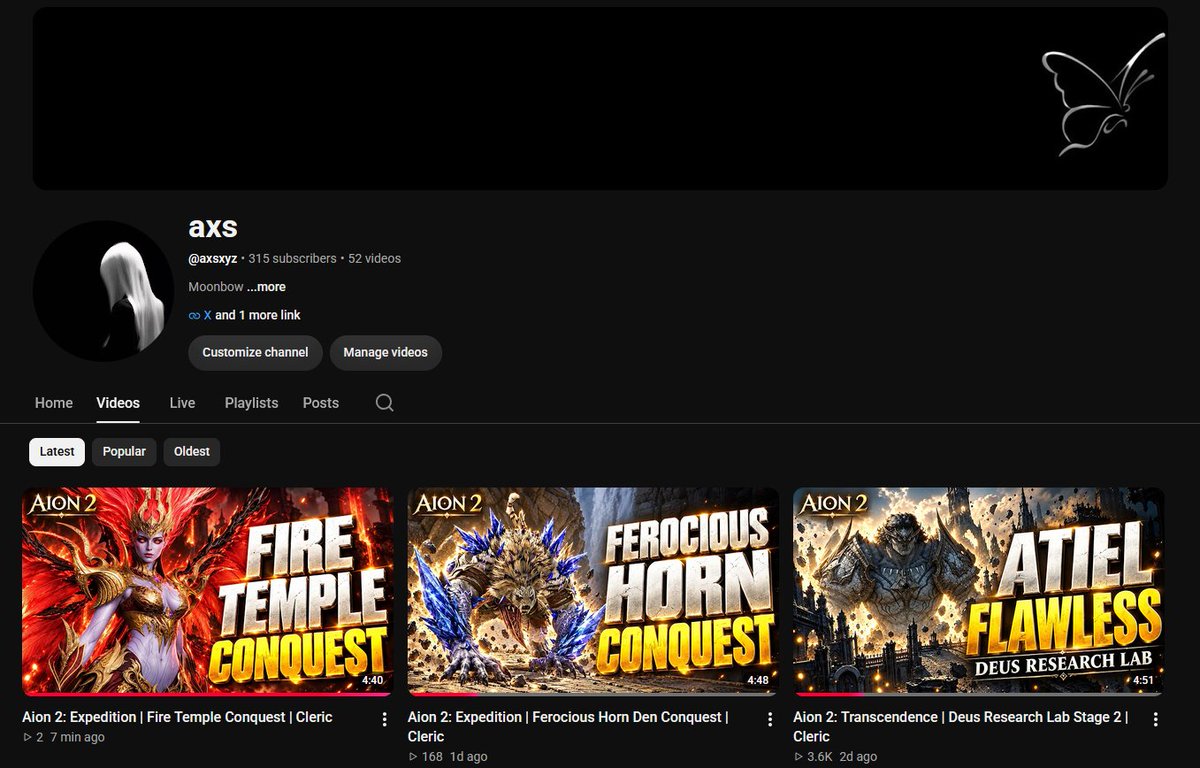Screen dimensions: 1200x768
Task: Switch to the Playlists tab
Action: [251, 403]
